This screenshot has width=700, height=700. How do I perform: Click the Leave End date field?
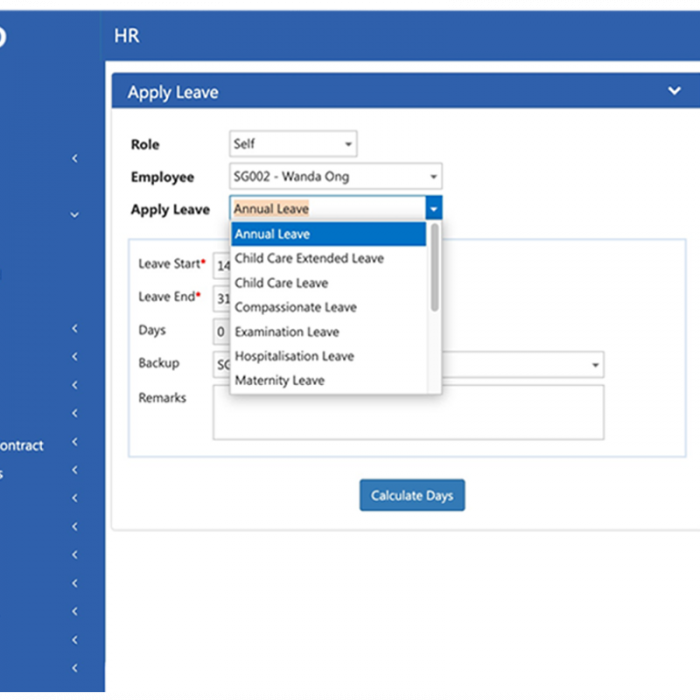(221, 298)
